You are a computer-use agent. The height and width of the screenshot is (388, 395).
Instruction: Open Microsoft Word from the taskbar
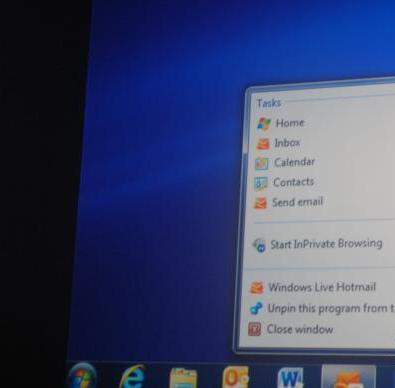[291, 378]
